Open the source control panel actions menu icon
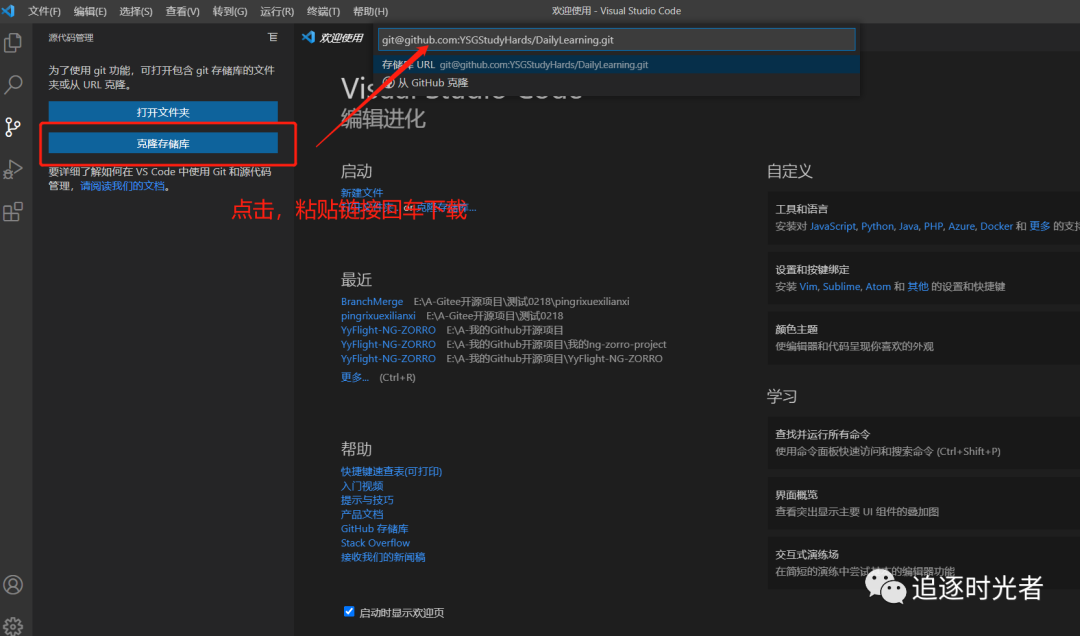This screenshot has height=636, width=1080. tap(273, 37)
